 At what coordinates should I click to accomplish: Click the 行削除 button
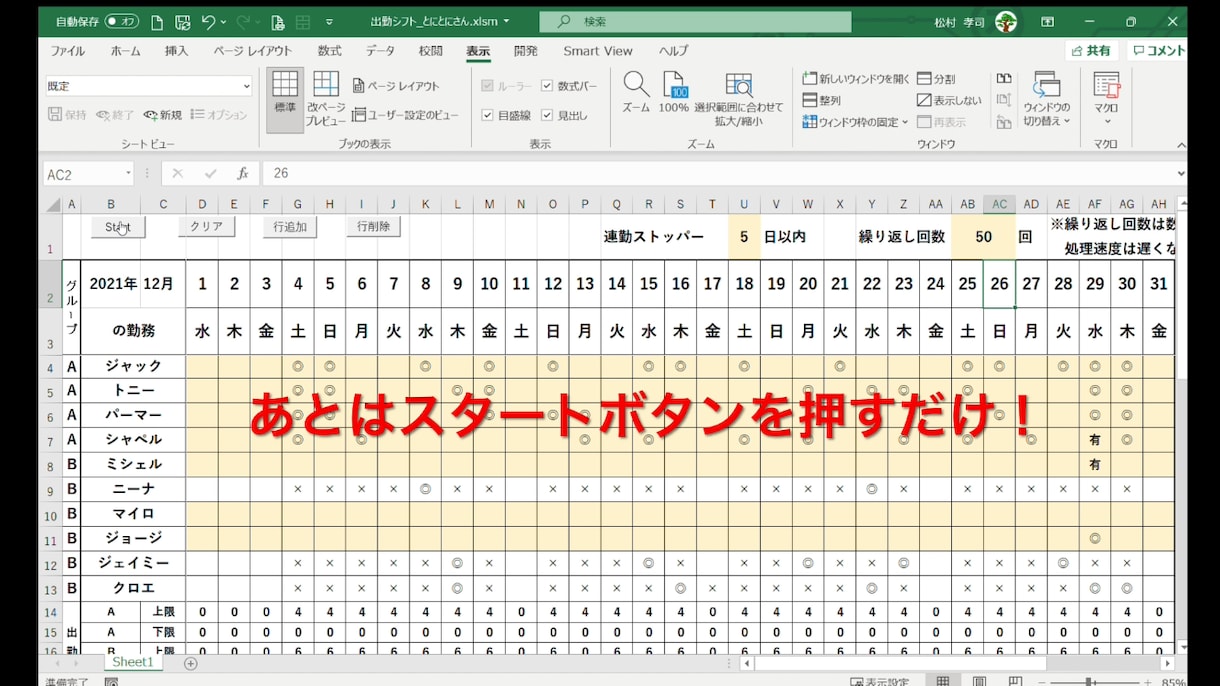(374, 227)
